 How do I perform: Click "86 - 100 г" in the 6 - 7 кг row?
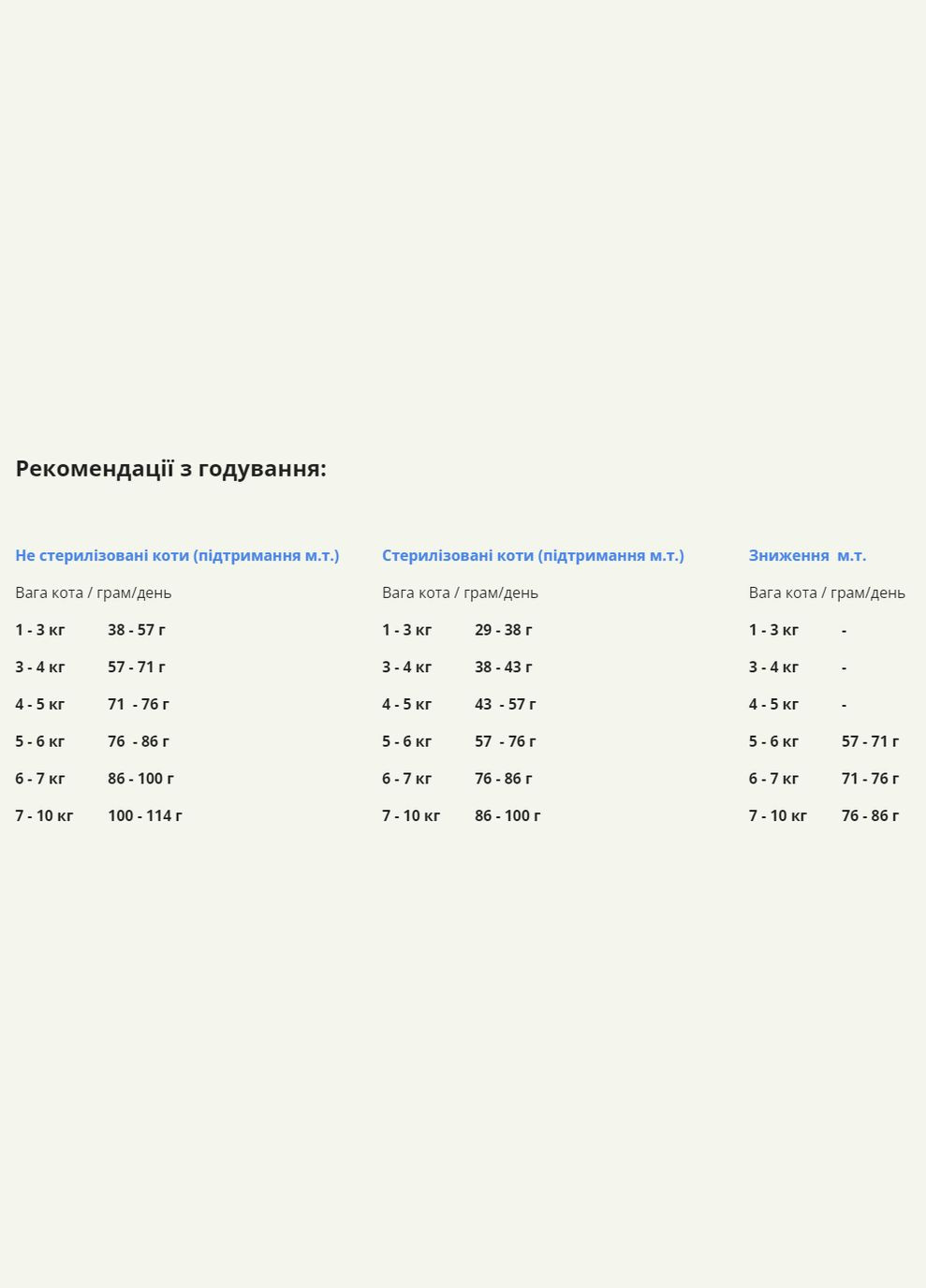pyautogui.click(x=140, y=778)
